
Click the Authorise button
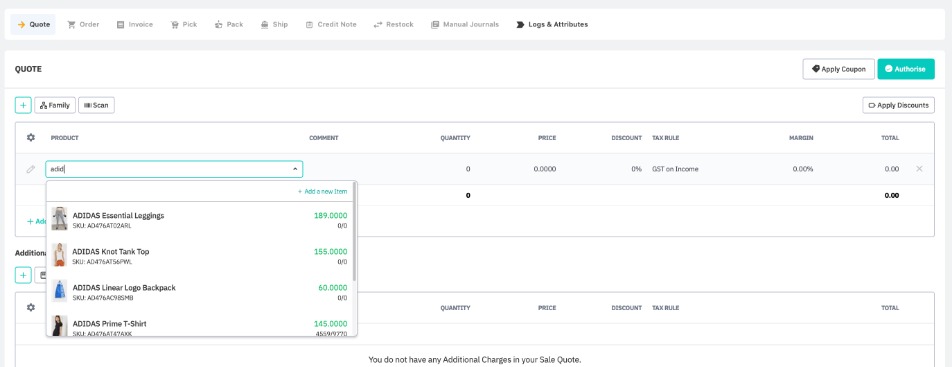(906, 69)
